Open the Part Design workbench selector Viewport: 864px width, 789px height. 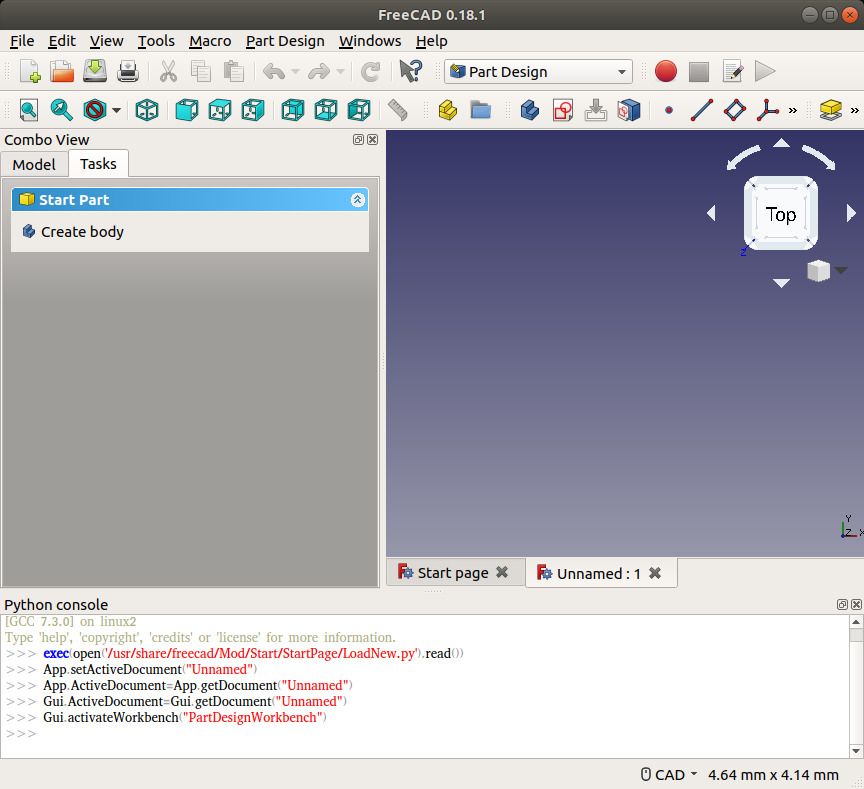(x=538, y=72)
